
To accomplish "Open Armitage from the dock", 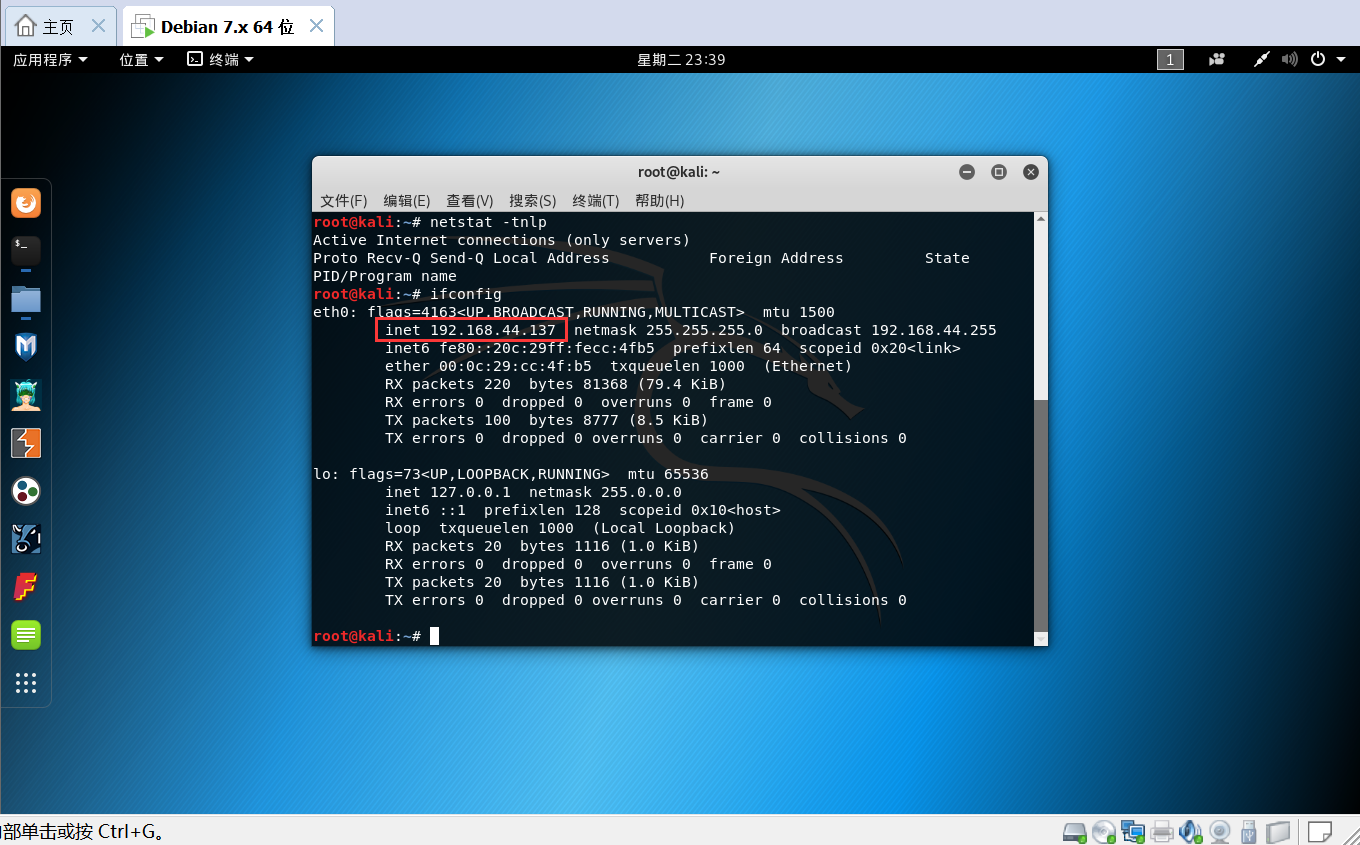I will [25, 394].
